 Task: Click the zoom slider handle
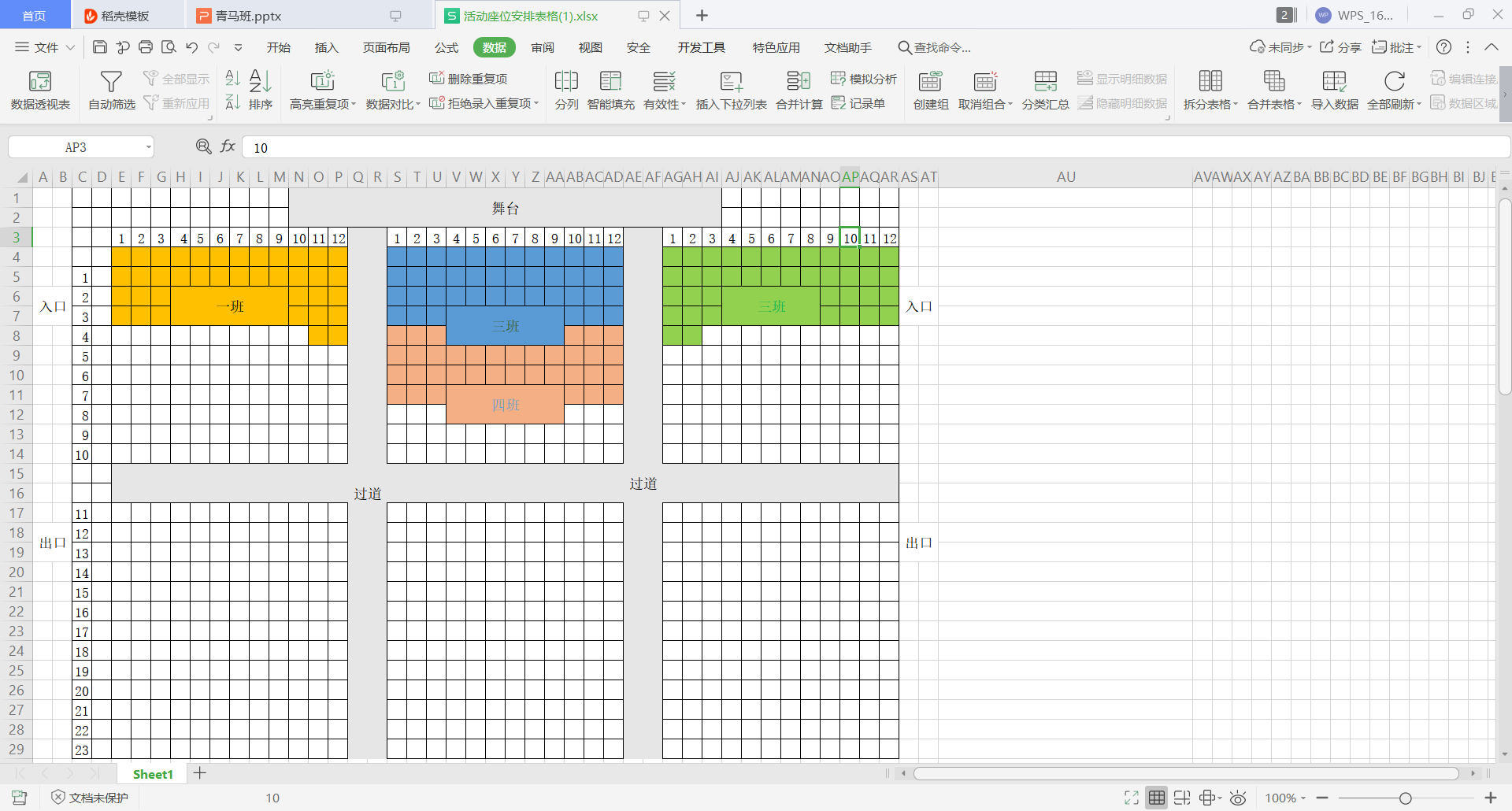tap(1405, 798)
